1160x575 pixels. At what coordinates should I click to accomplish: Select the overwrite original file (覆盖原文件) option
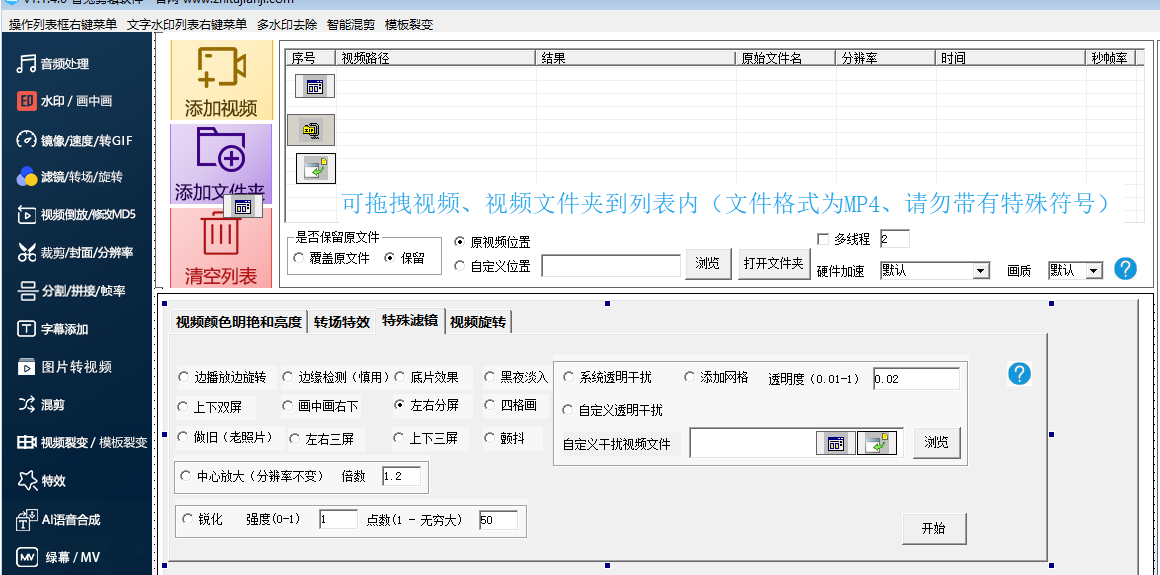click(299, 258)
